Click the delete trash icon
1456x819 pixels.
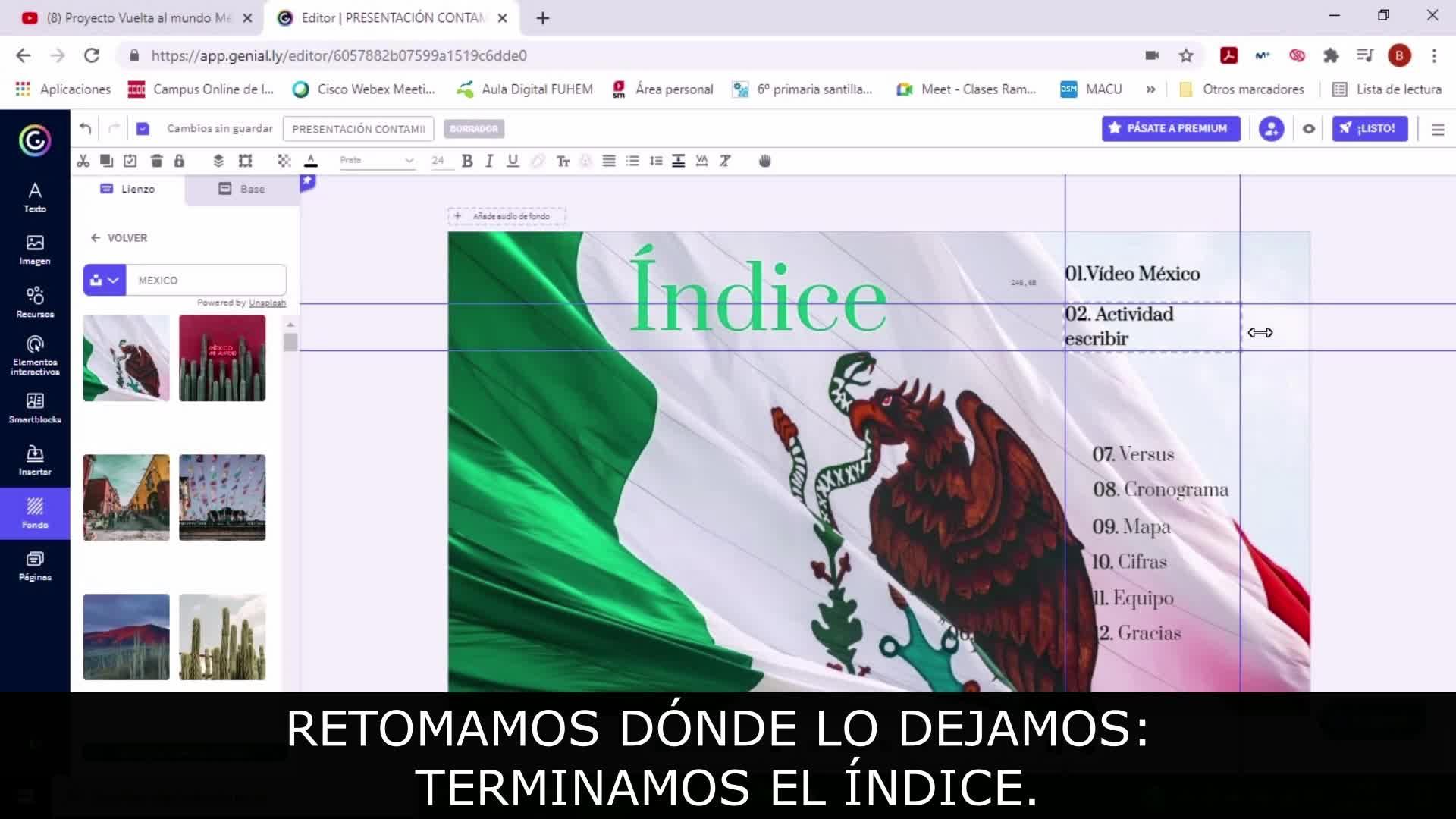coord(156,161)
